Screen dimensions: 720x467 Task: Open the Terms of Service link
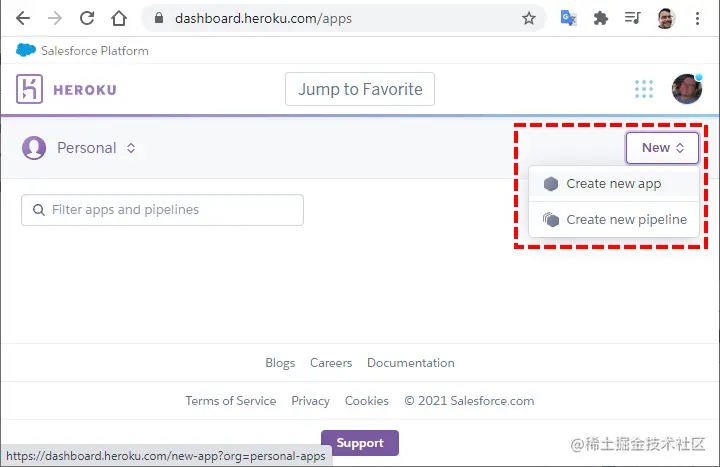231,401
